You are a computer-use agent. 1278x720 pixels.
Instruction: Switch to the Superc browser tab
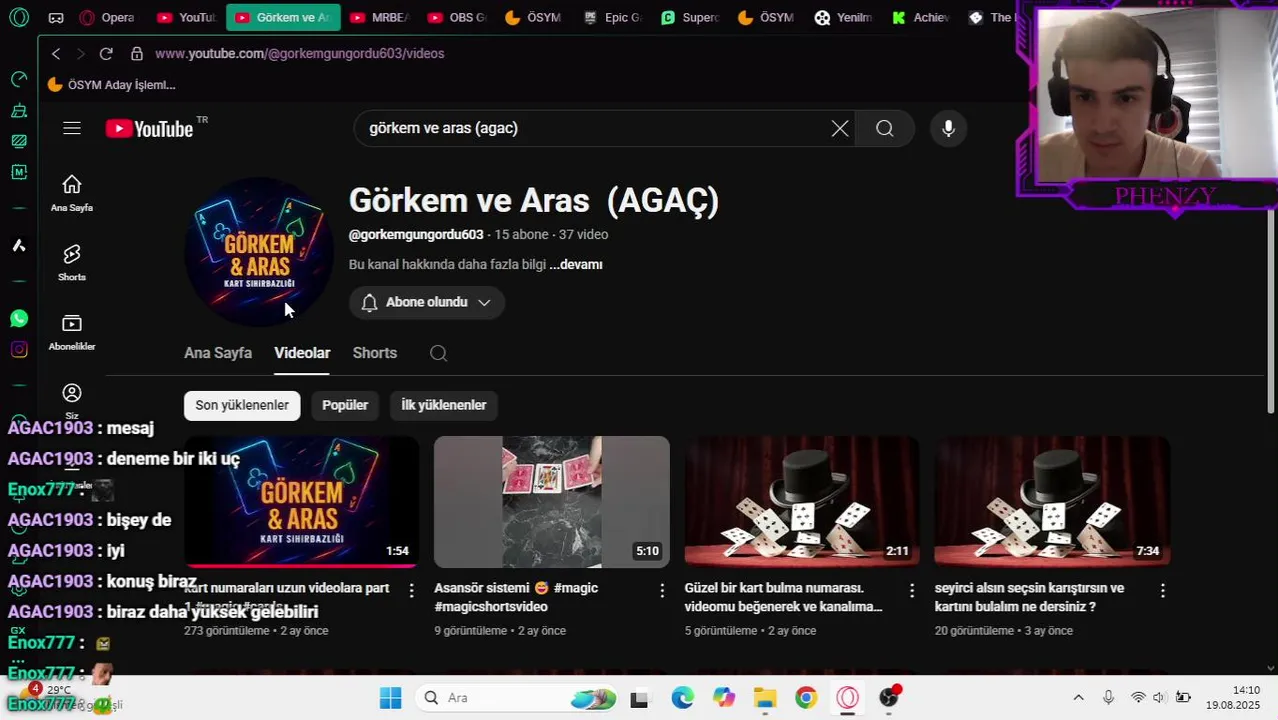point(690,17)
